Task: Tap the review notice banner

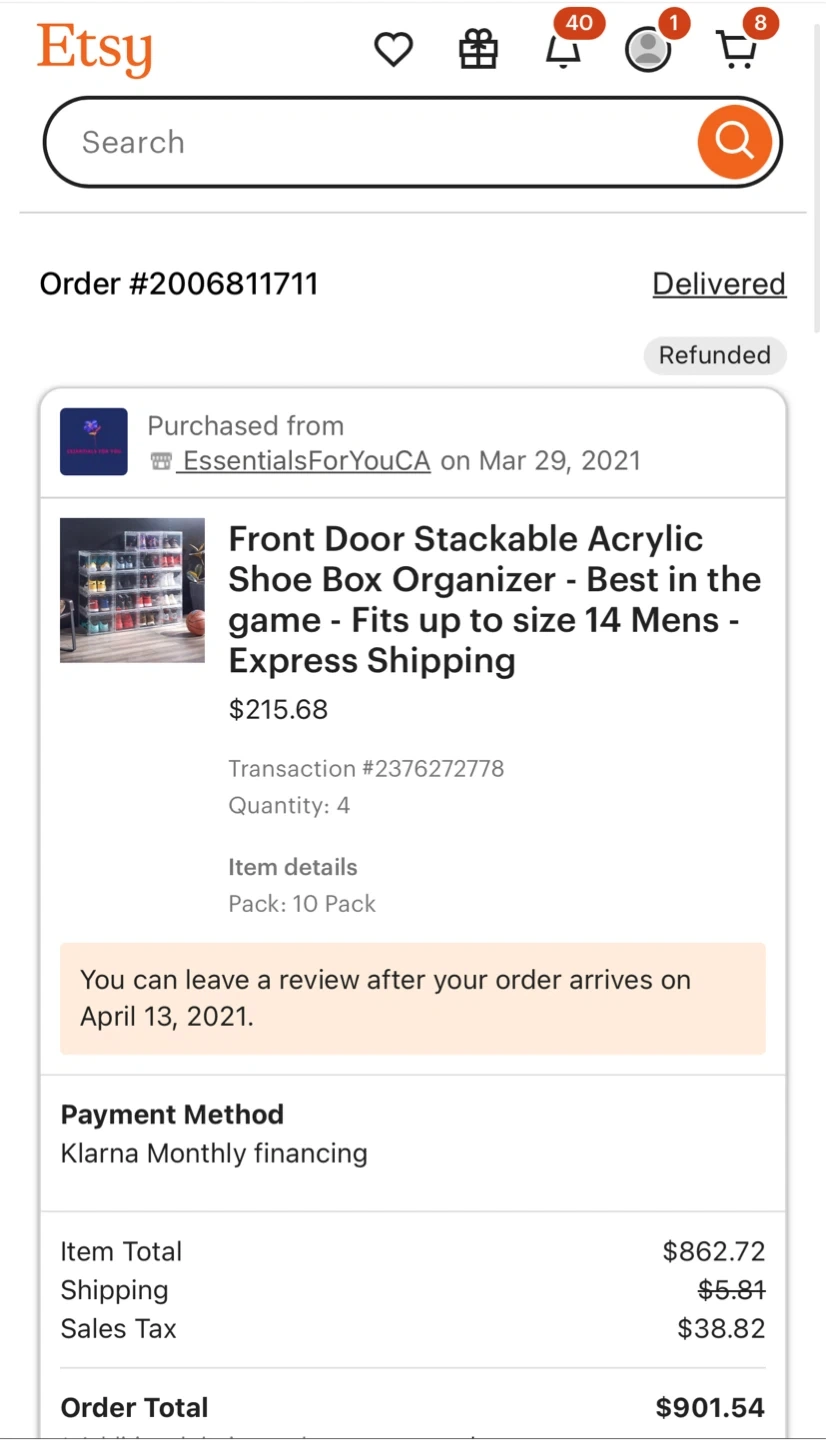Action: click(x=412, y=998)
